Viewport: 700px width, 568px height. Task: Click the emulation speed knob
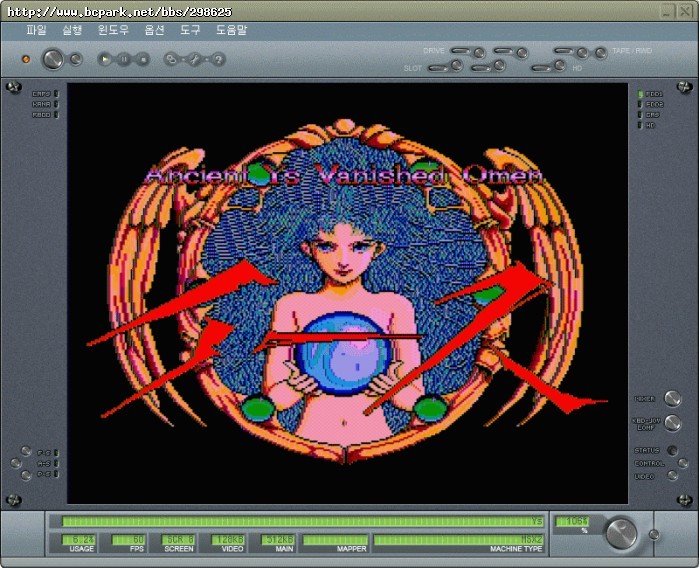coord(621,533)
